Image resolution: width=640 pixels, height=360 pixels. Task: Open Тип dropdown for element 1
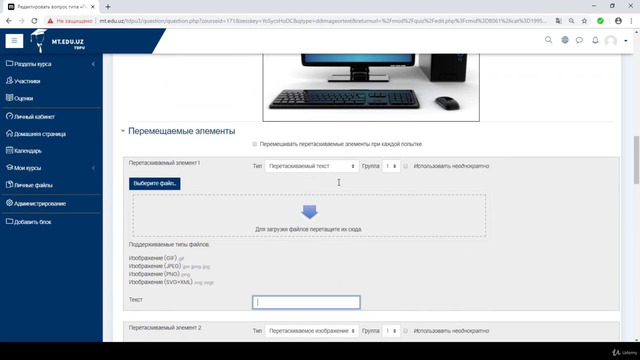point(312,166)
